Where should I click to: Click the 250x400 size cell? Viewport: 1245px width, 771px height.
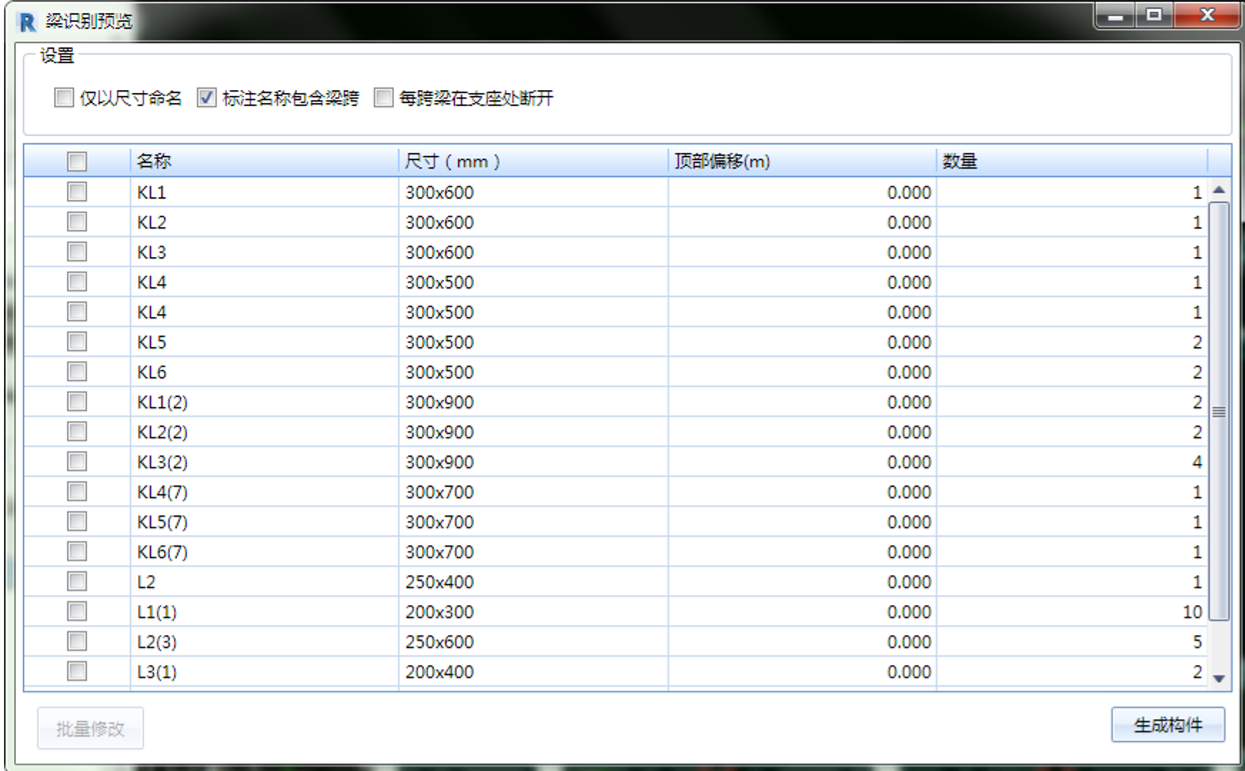(x=533, y=582)
